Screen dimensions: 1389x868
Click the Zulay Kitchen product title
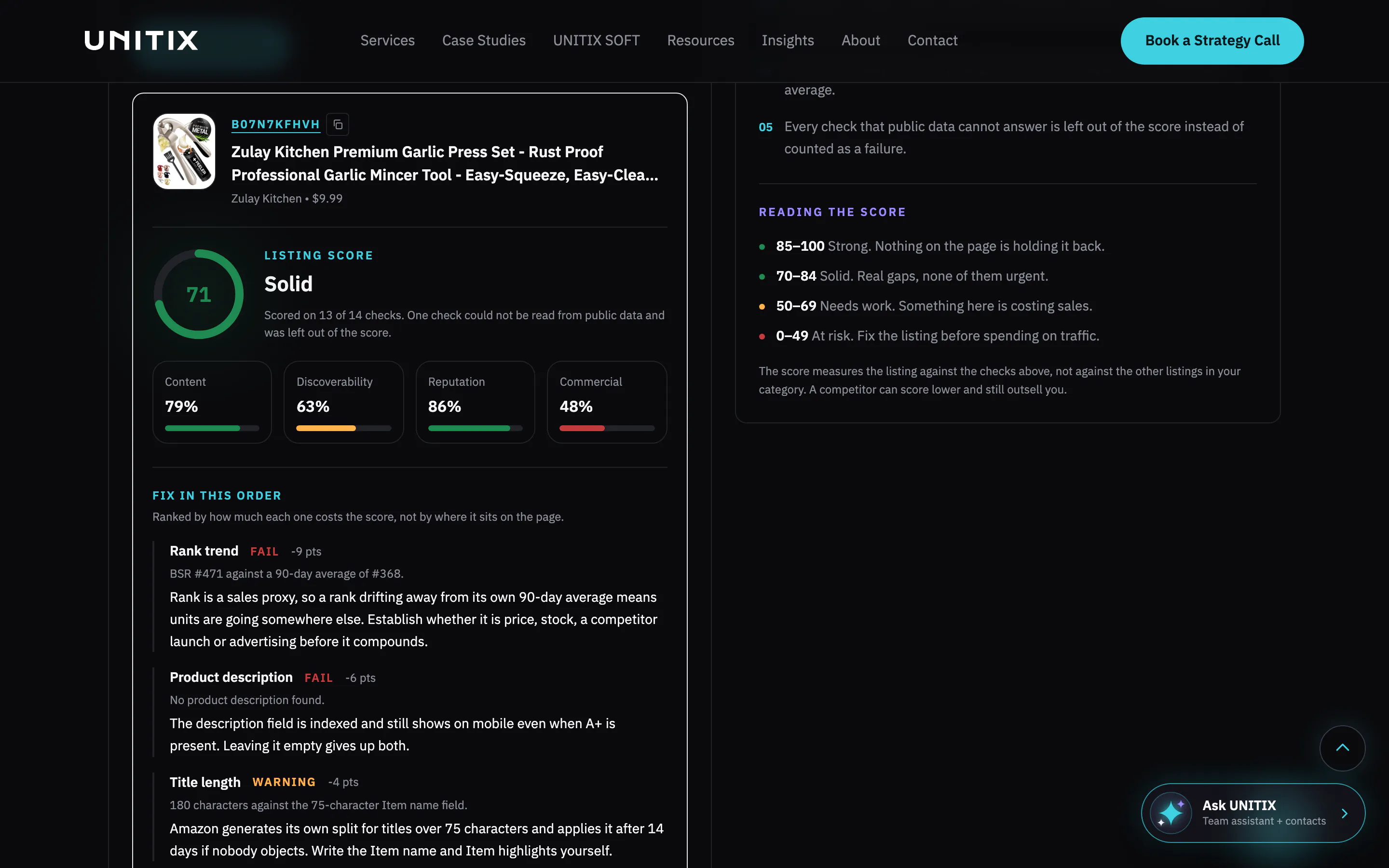(444, 163)
